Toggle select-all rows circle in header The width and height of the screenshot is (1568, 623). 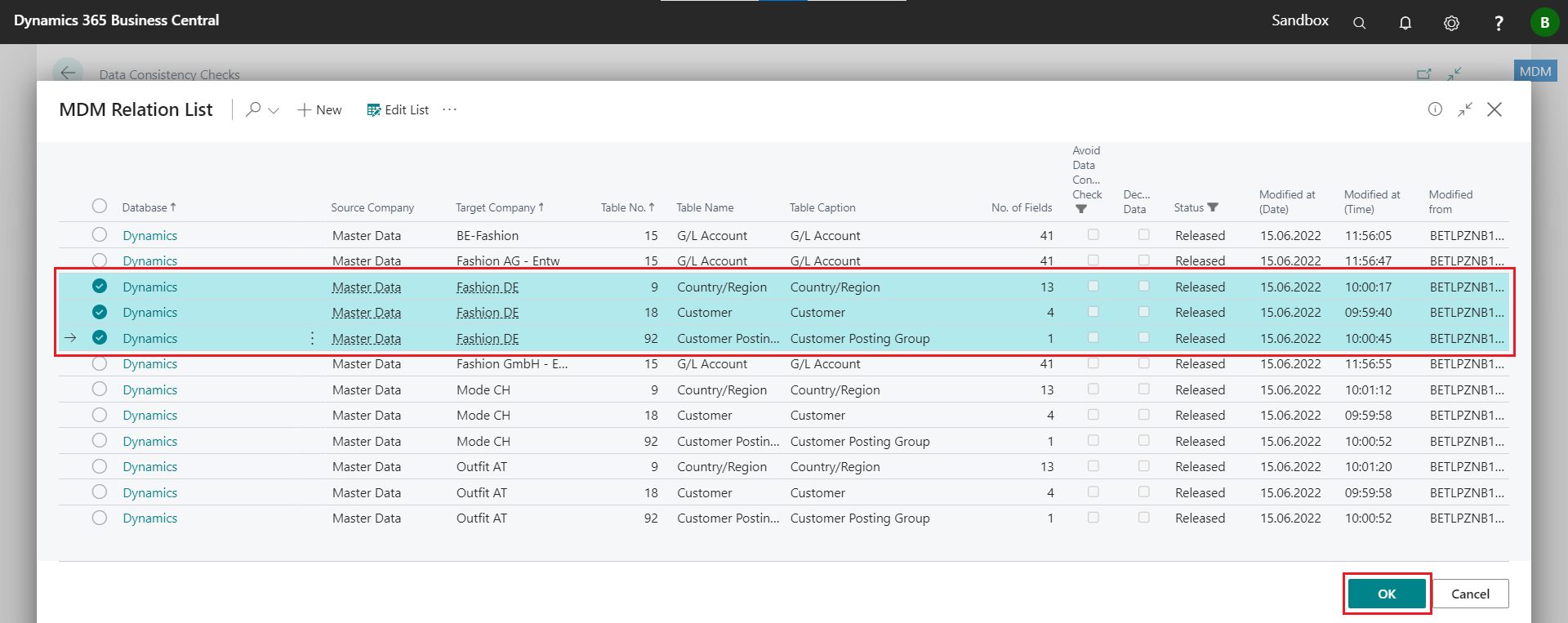100,206
